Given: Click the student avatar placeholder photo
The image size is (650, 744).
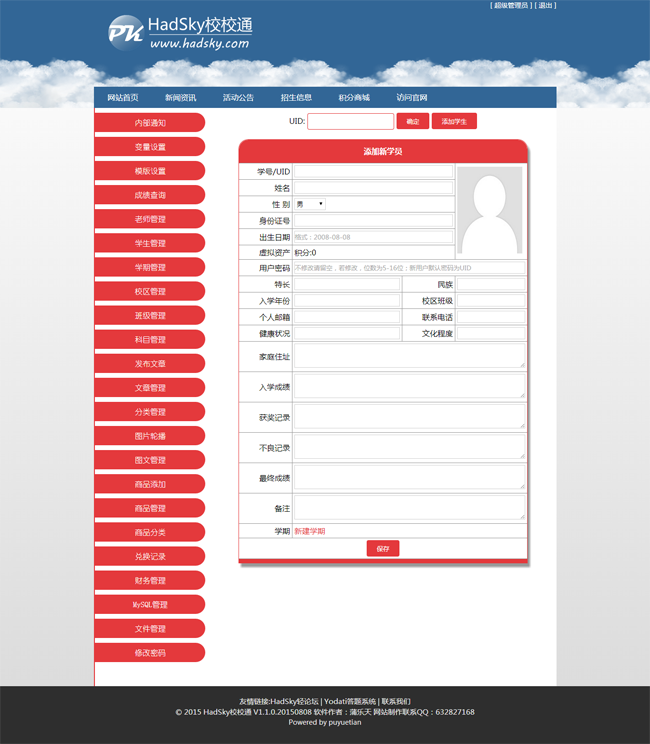Looking at the screenshot, I should click(490, 210).
